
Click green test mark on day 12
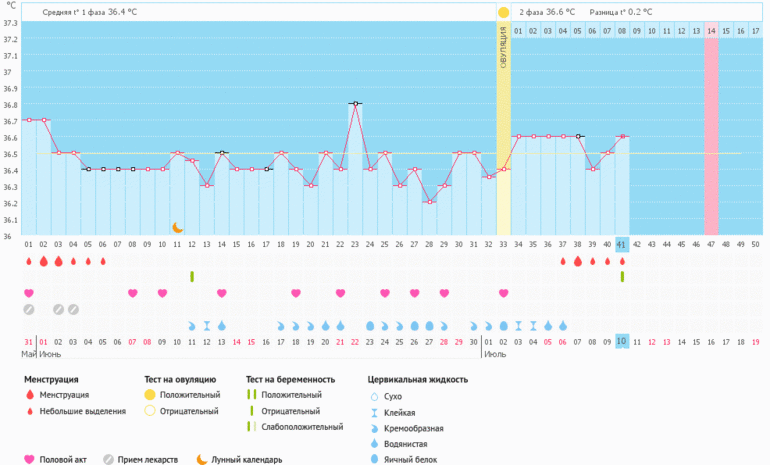click(192, 276)
